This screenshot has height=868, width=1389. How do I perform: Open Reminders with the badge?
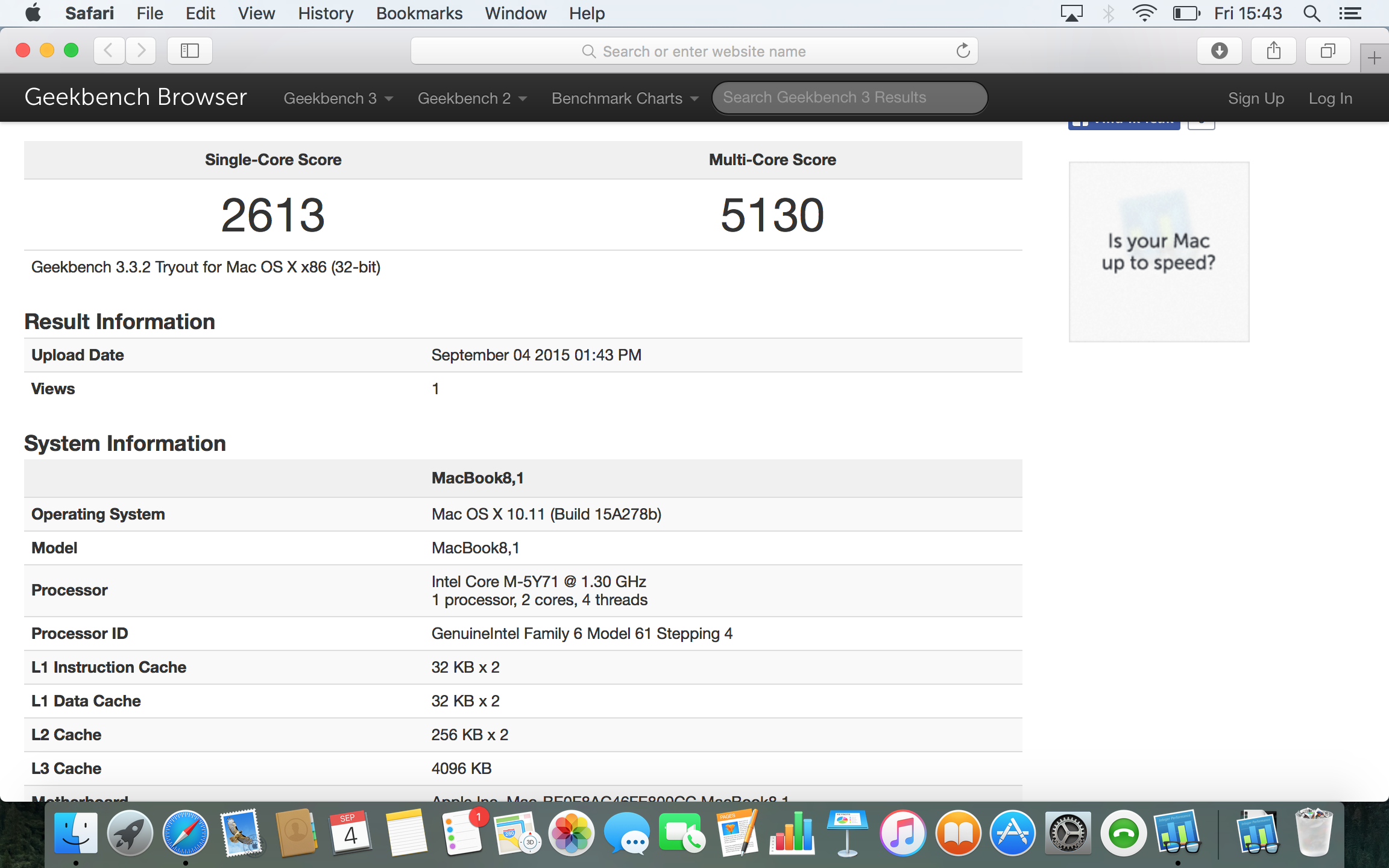point(462,834)
